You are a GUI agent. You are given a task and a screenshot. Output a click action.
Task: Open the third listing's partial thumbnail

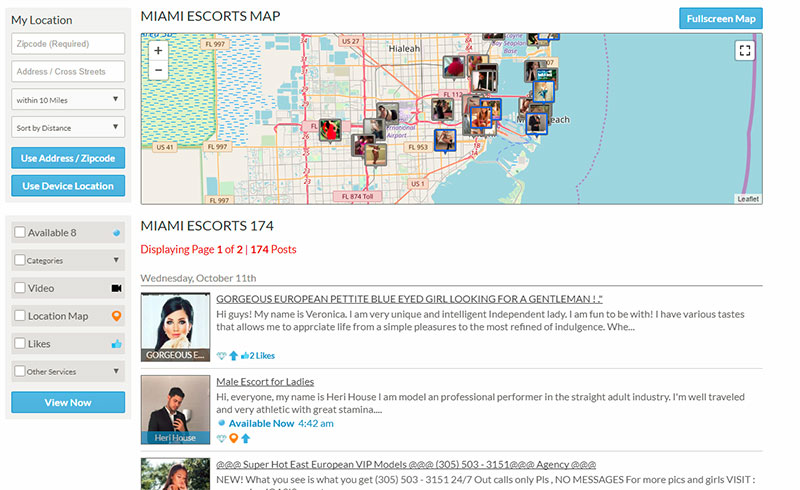click(176, 474)
